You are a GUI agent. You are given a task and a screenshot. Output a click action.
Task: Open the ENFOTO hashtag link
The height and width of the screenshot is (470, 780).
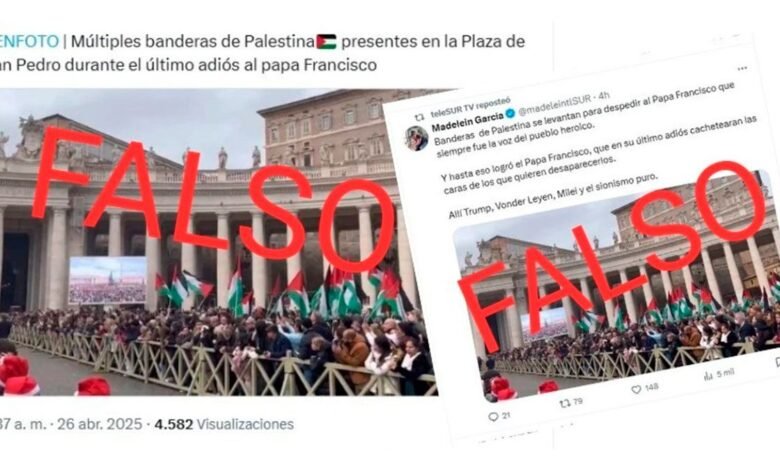pyautogui.click(x=29, y=41)
